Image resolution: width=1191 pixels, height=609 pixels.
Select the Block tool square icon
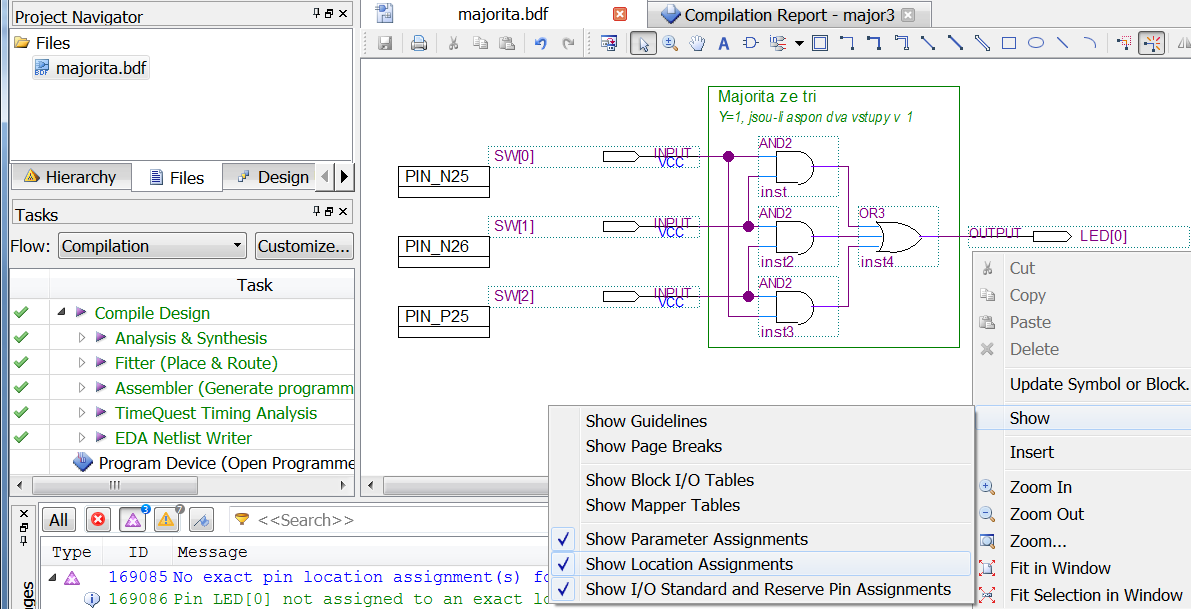[820, 43]
